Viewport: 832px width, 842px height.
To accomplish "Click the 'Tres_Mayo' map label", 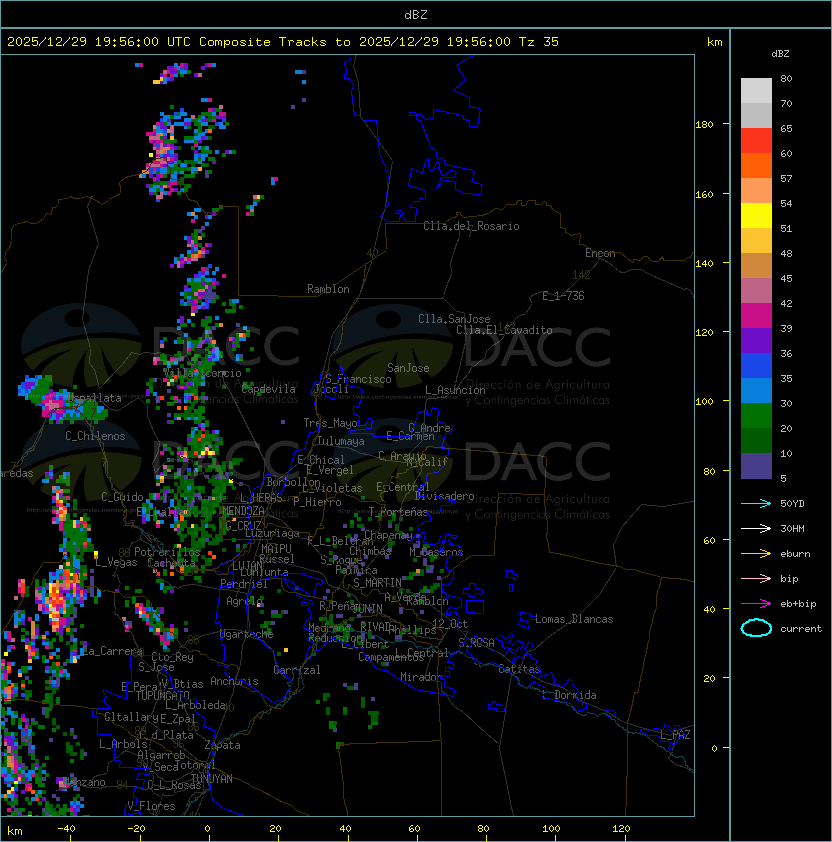I will tap(330, 423).
